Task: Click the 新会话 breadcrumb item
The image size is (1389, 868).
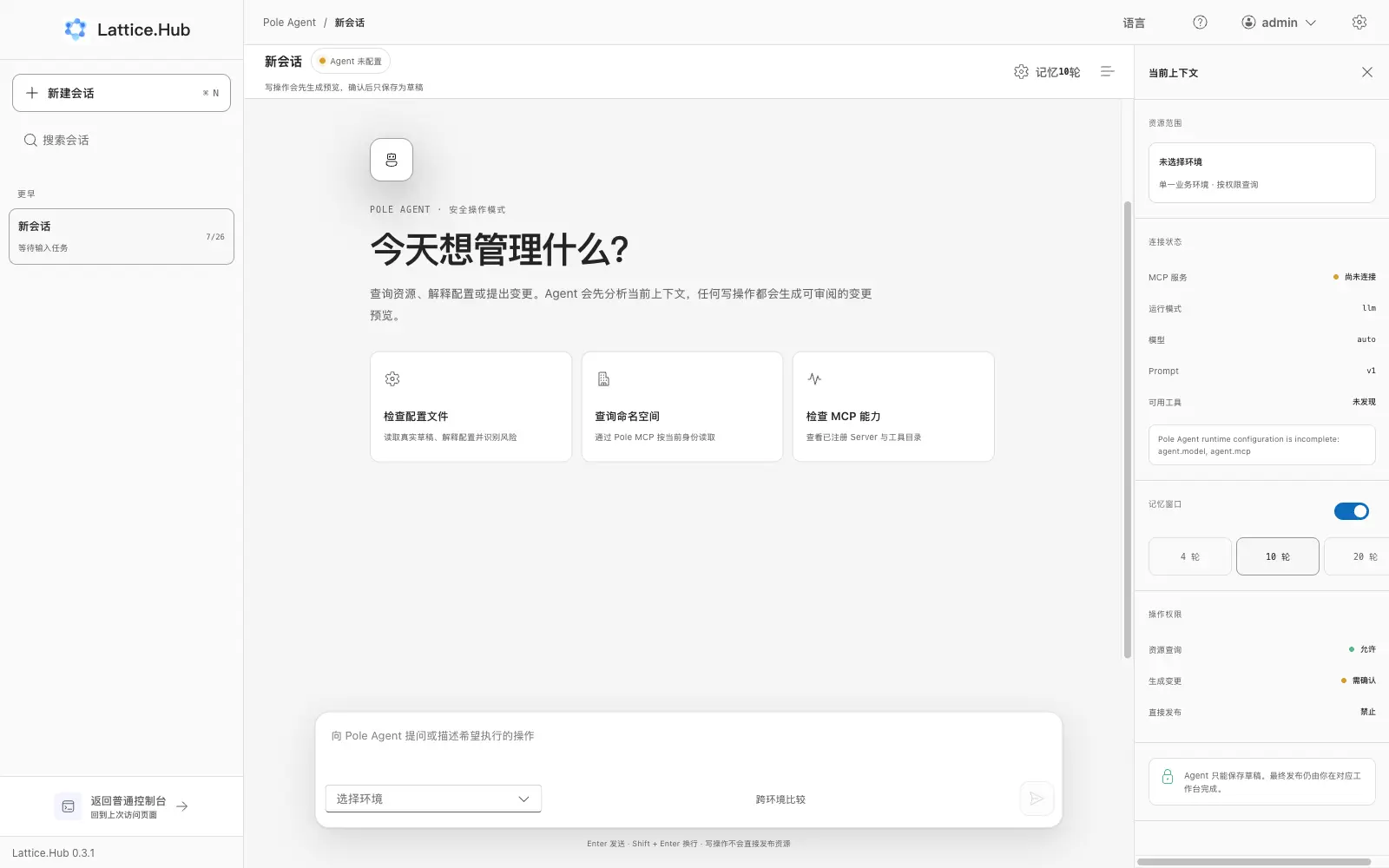Action: [350, 23]
